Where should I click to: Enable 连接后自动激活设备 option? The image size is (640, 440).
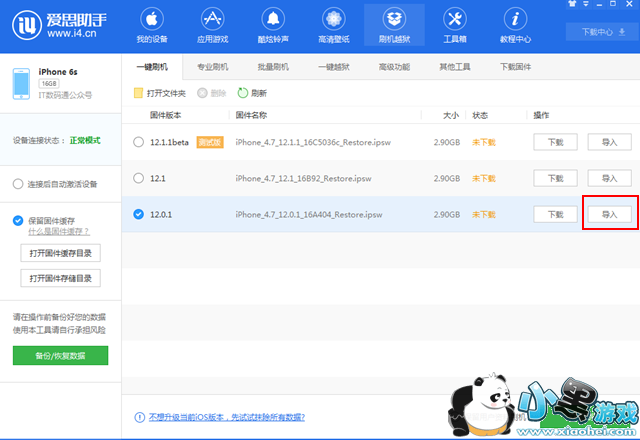pyautogui.click(x=18, y=184)
